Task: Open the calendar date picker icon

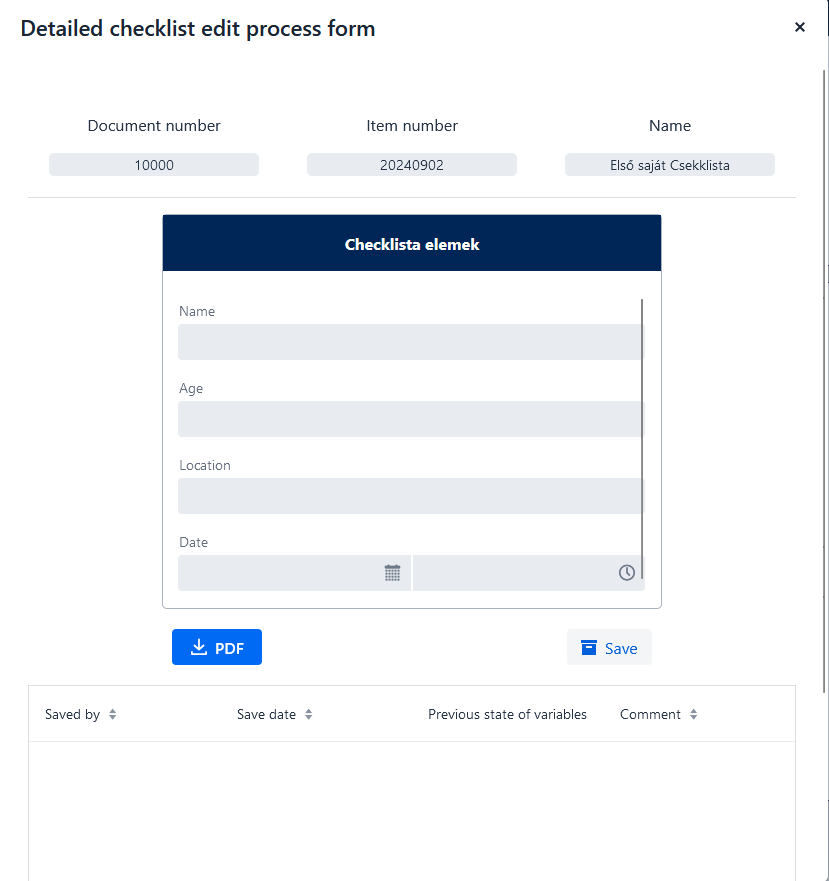Action: tap(392, 573)
